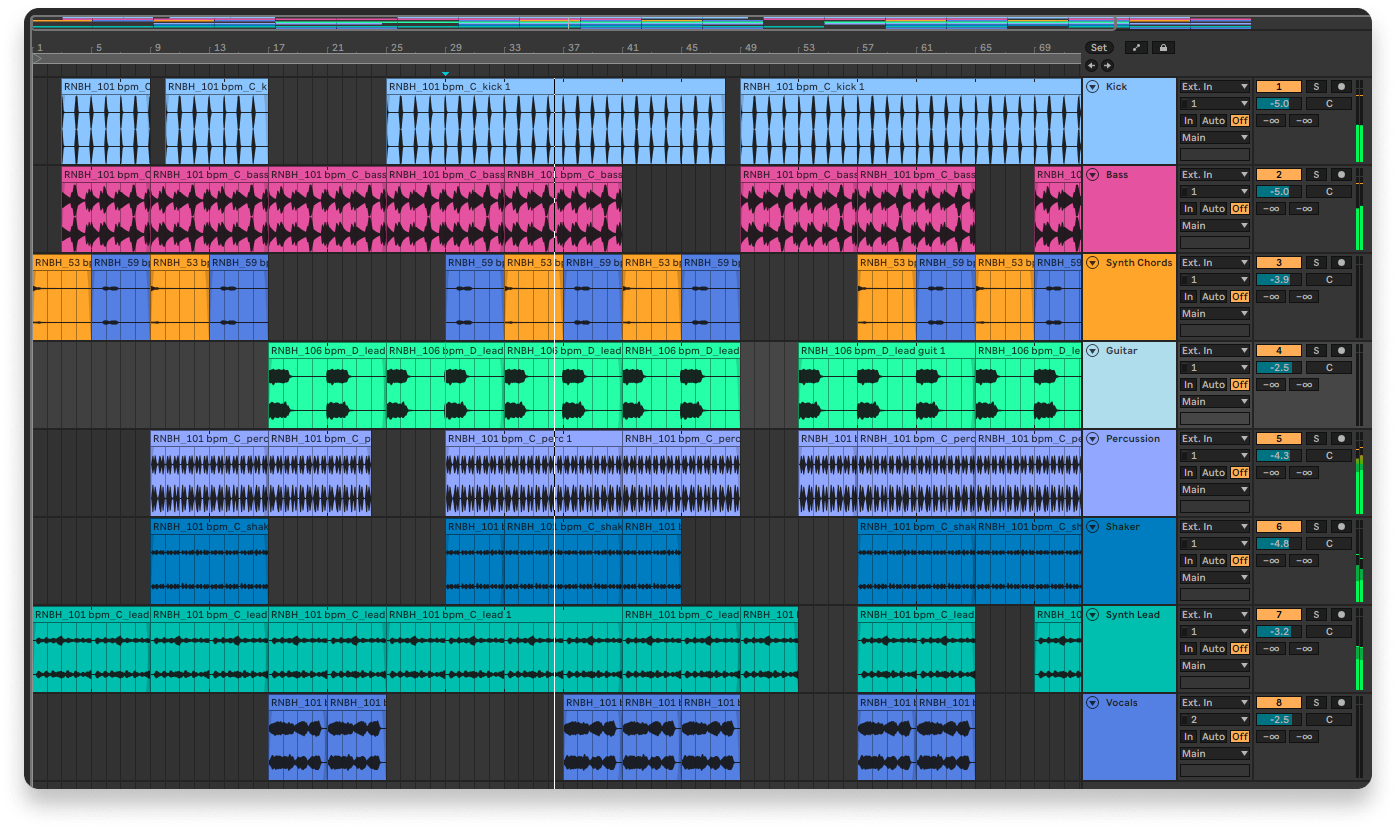Solo the Shaker track
1396x829 pixels.
tap(1316, 528)
